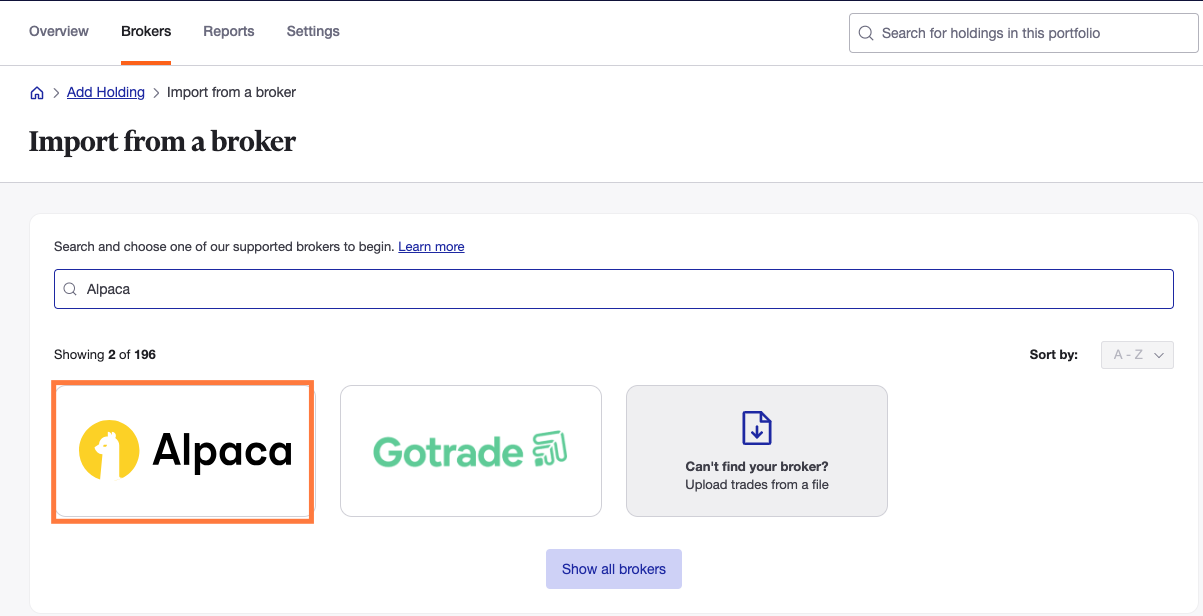The width and height of the screenshot is (1203, 616).
Task: Click the 'Sort by:' label
Action: click(1053, 355)
